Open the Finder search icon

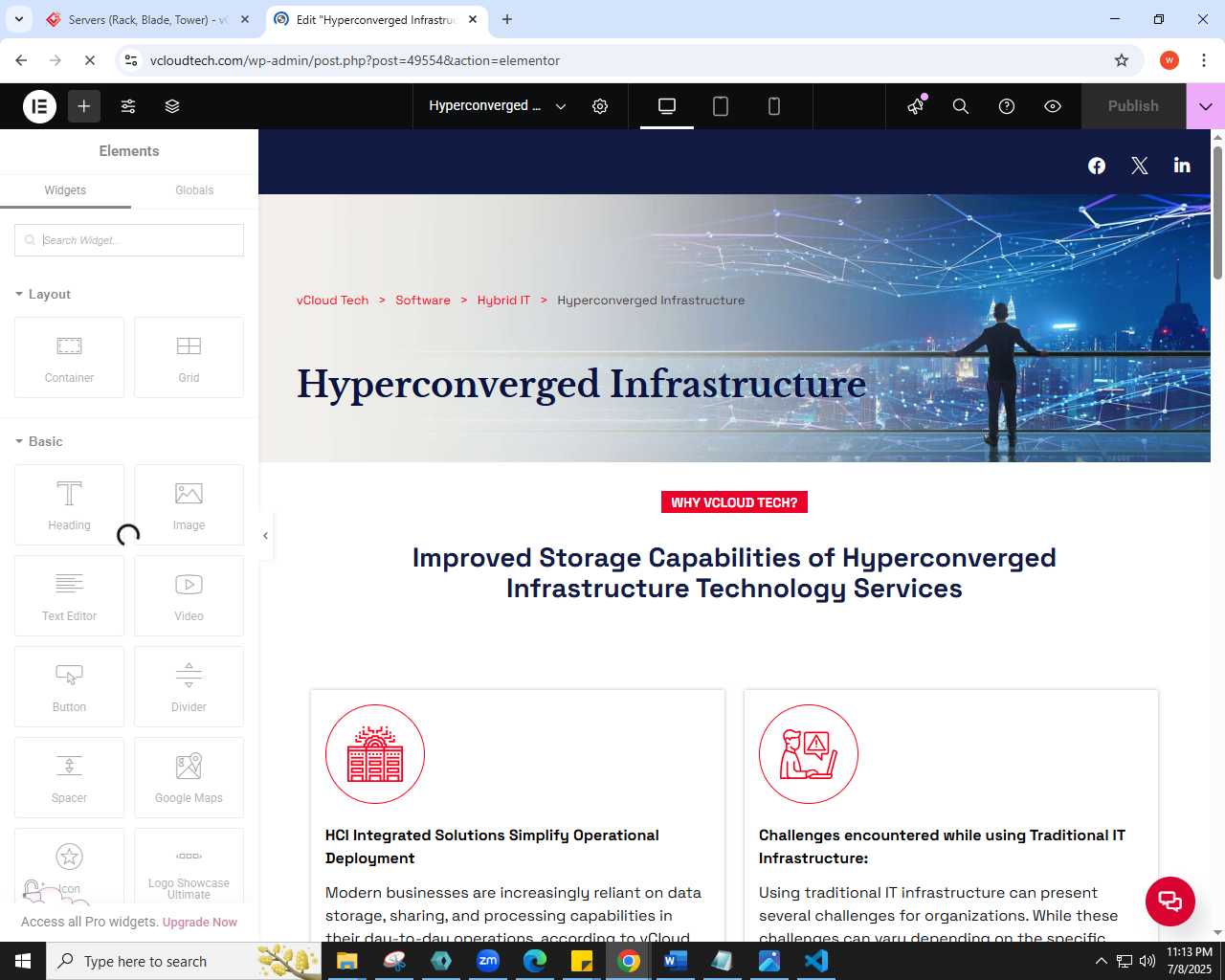click(x=961, y=106)
